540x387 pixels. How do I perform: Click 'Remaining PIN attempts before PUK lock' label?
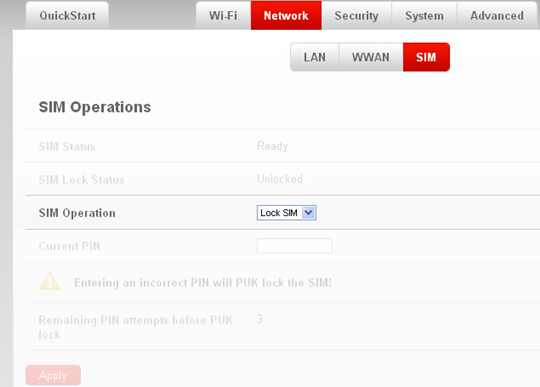click(x=136, y=327)
